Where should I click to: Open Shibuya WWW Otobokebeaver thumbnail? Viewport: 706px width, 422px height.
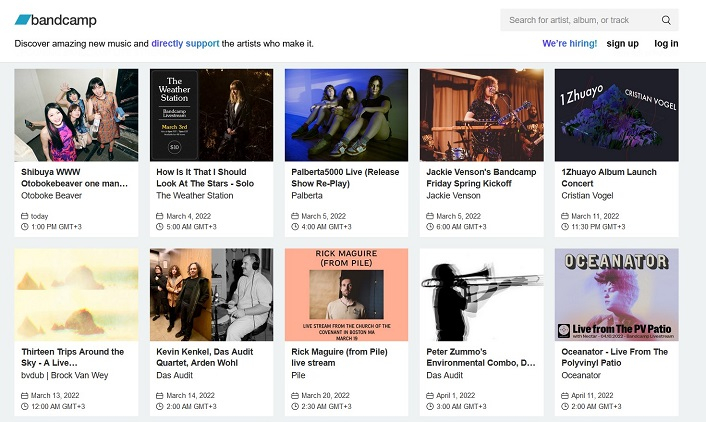[x=76, y=115]
